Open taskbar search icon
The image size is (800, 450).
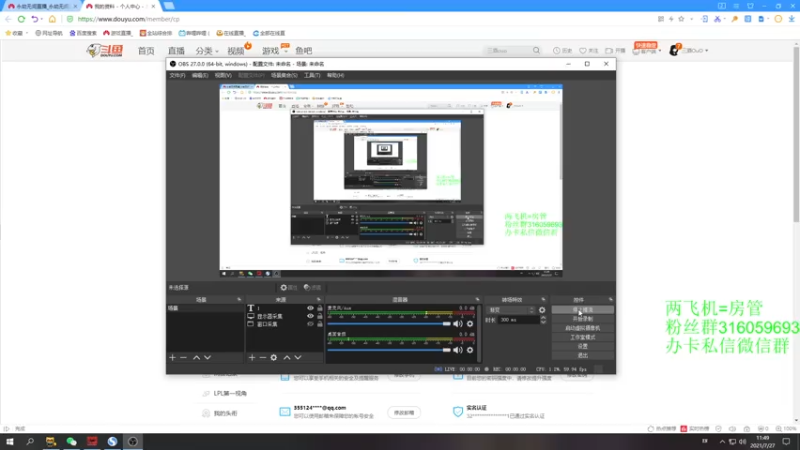tap(30, 441)
